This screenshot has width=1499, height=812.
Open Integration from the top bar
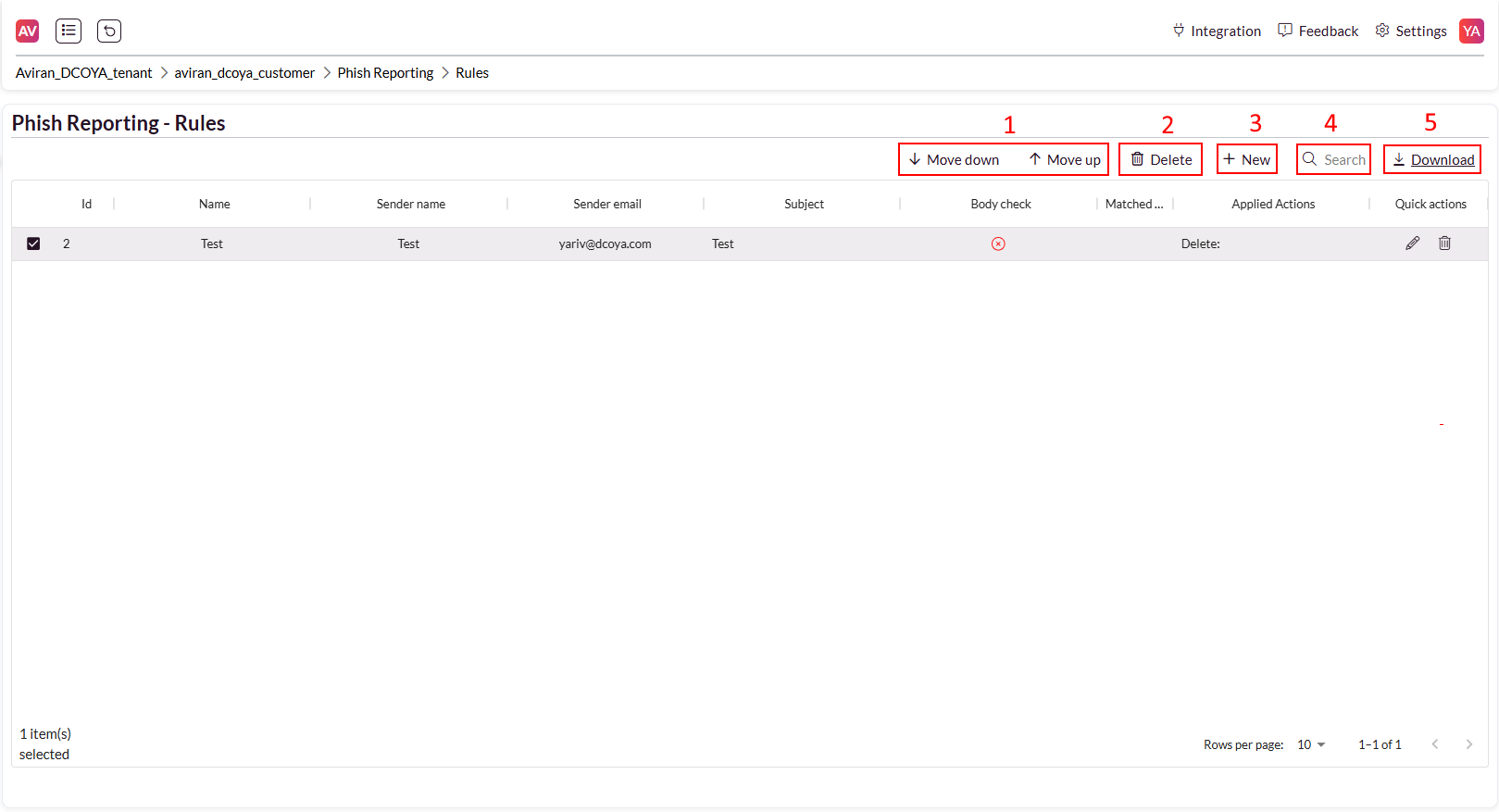point(1217,31)
